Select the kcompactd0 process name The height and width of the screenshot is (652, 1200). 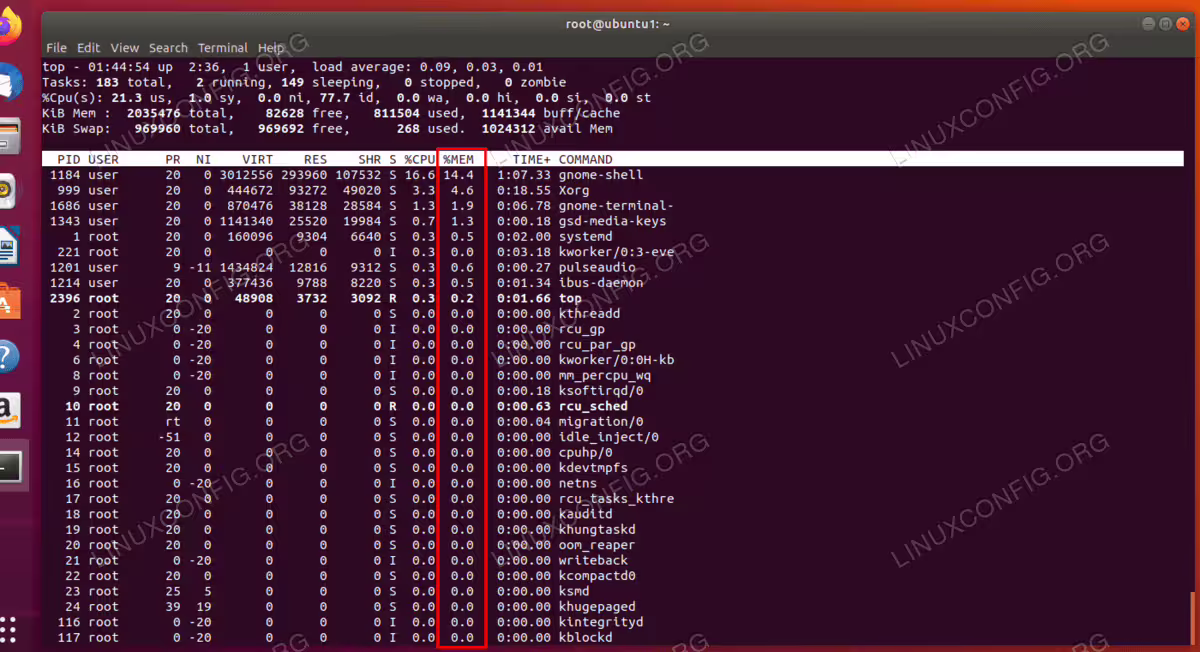[597, 576]
